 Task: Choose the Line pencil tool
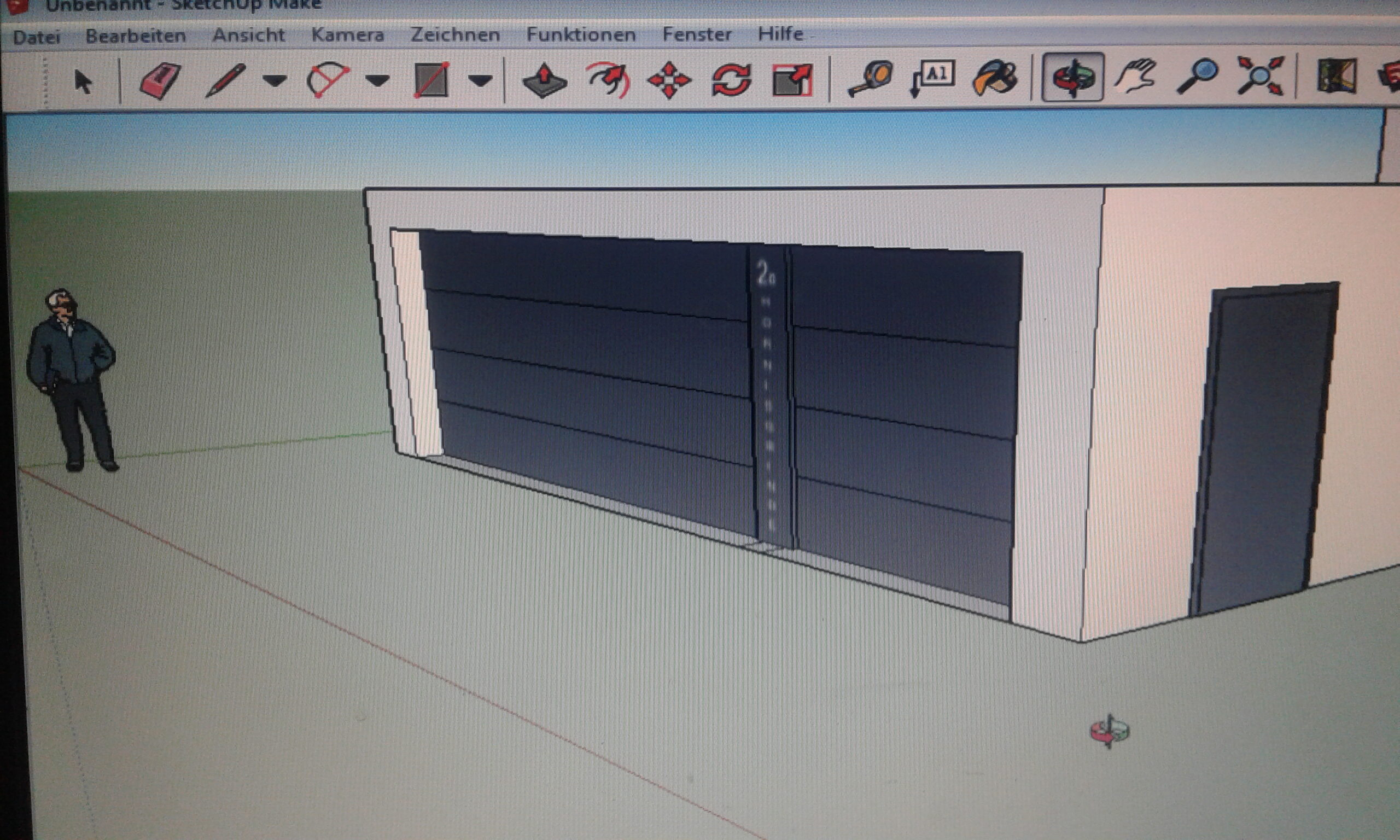click(225, 80)
